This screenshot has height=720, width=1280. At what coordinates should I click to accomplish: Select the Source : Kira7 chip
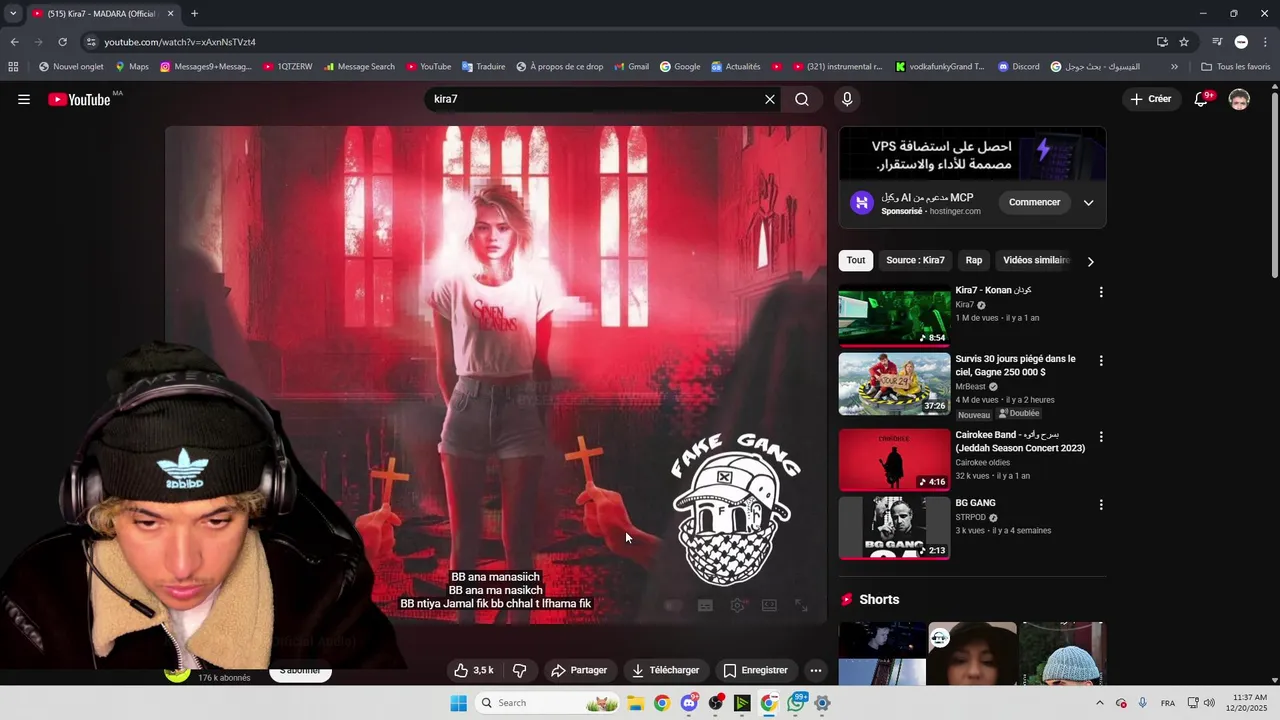pyautogui.click(x=915, y=260)
